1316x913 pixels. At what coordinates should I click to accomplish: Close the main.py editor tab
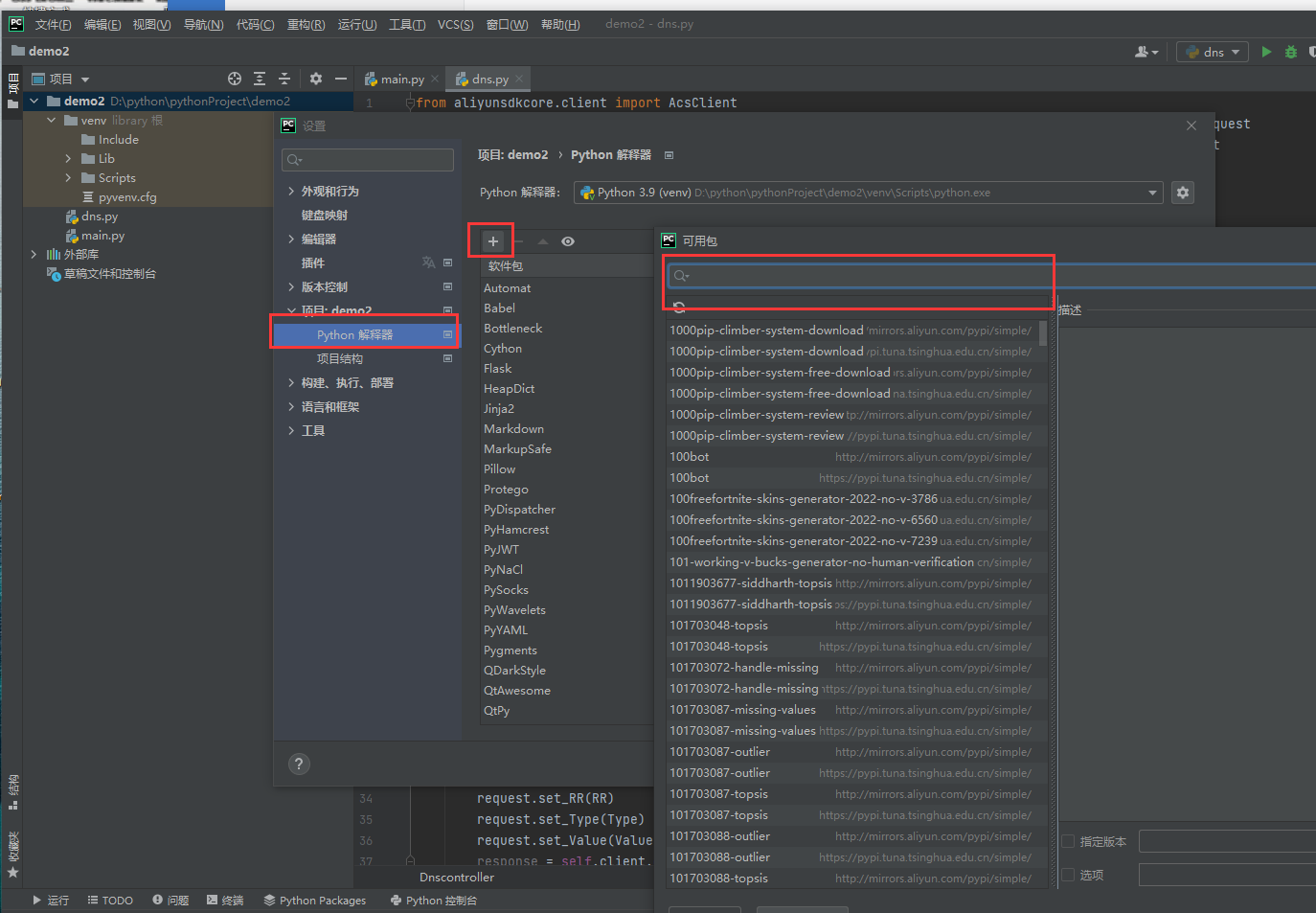pos(435,80)
